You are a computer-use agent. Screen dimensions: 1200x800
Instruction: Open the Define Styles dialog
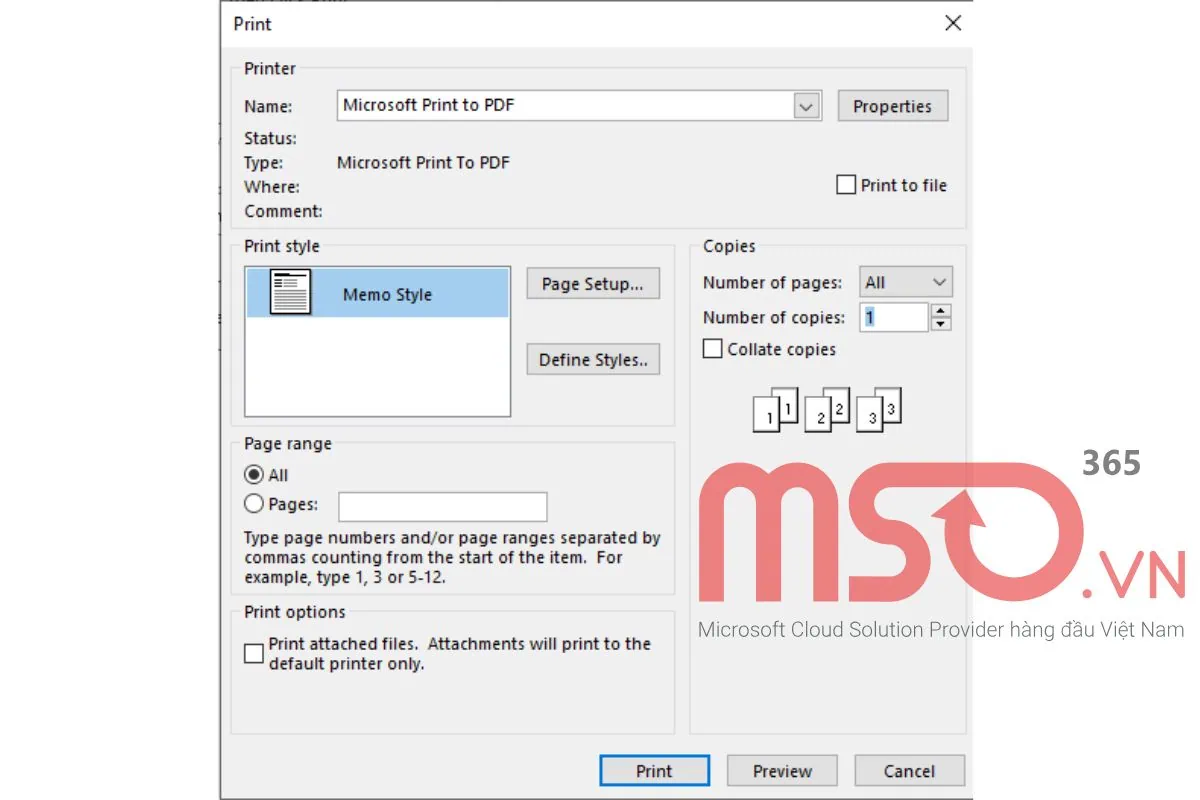[x=592, y=359]
